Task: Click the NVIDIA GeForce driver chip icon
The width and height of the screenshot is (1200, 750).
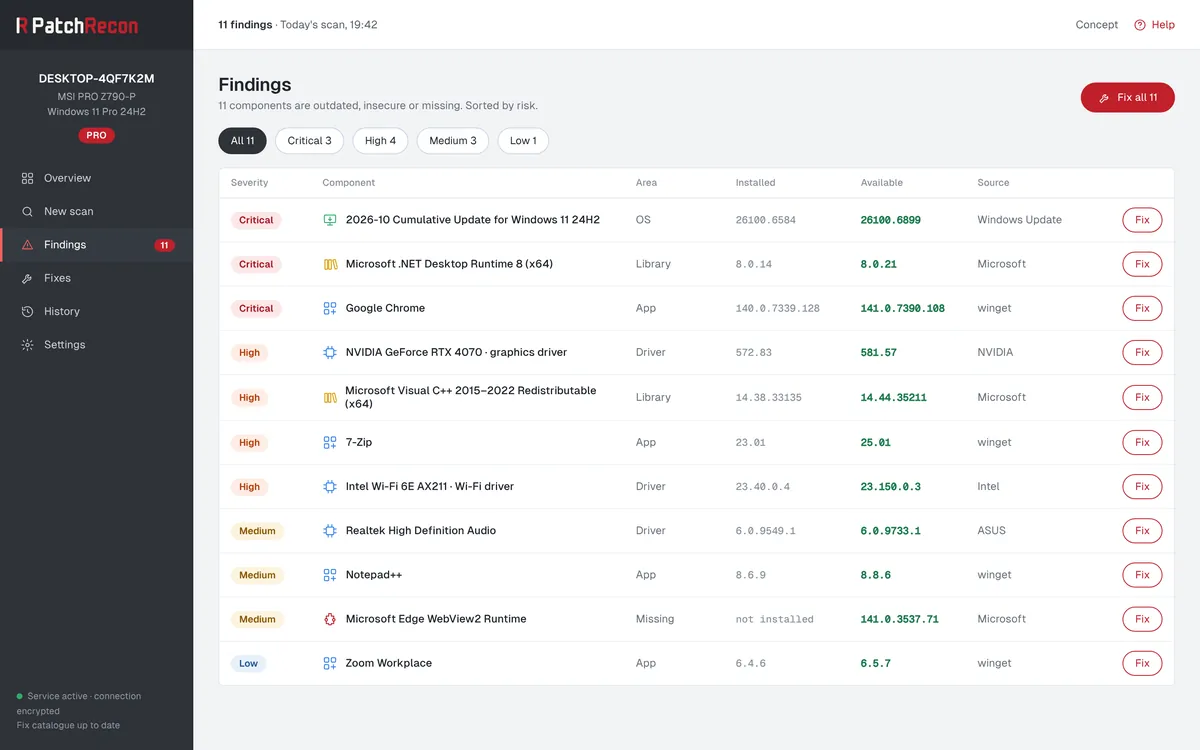Action: pos(330,352)
